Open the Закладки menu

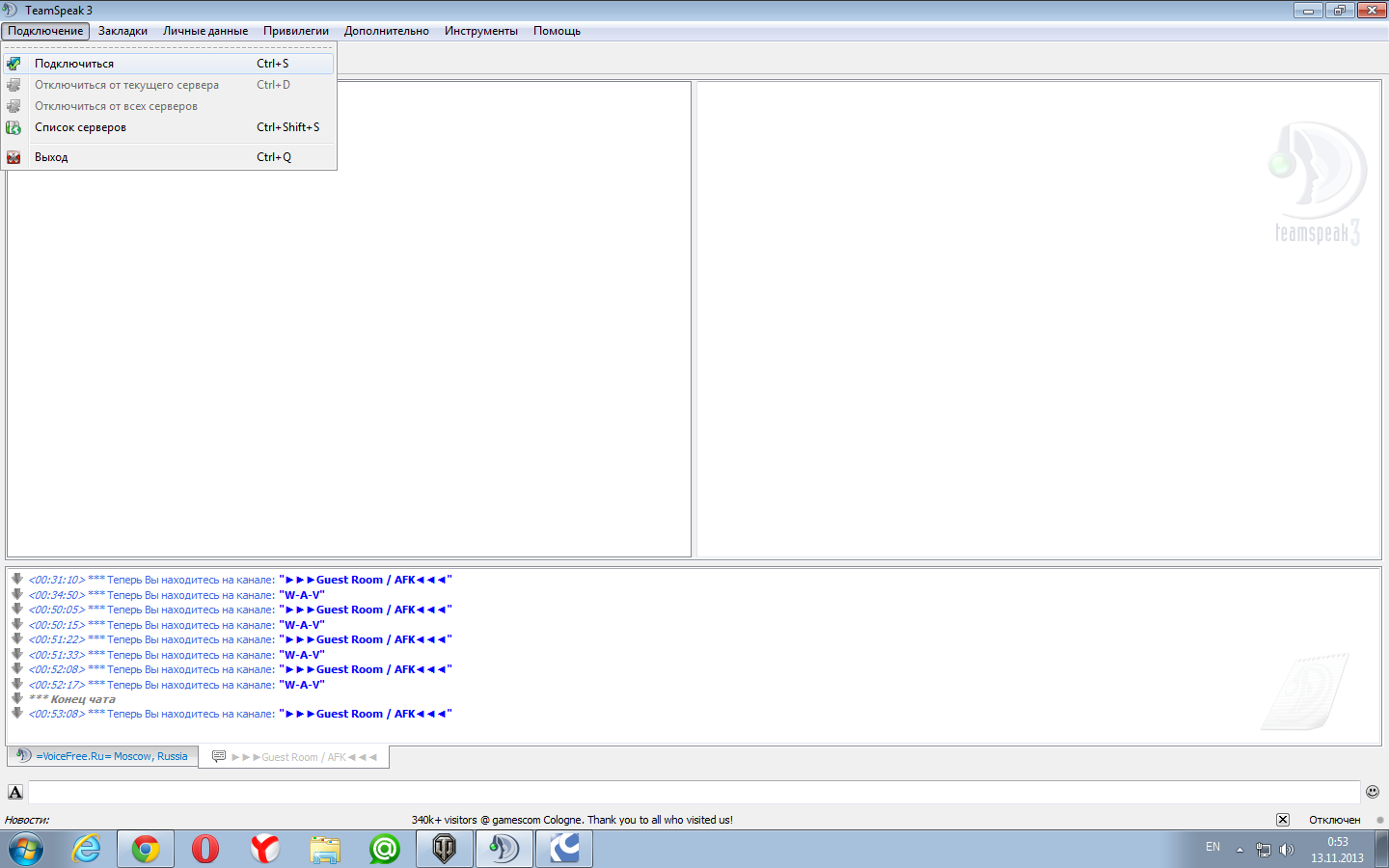(x=123, y=31)
